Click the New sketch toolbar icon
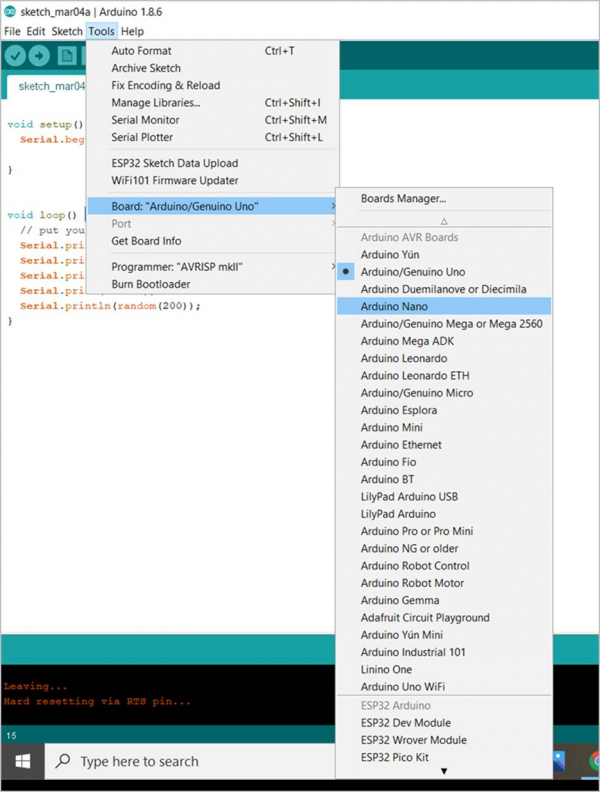This screenshot has height=792, width=600. point(67,56)
